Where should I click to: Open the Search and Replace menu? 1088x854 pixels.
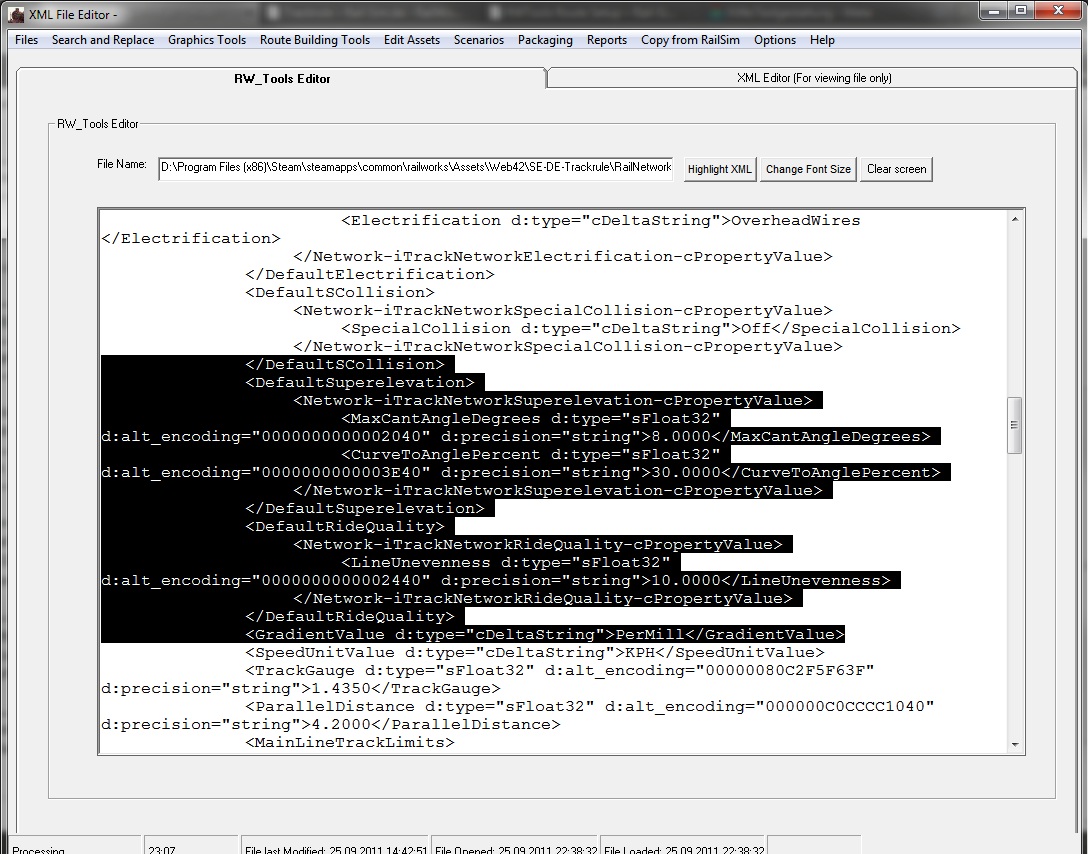point(103,40)
